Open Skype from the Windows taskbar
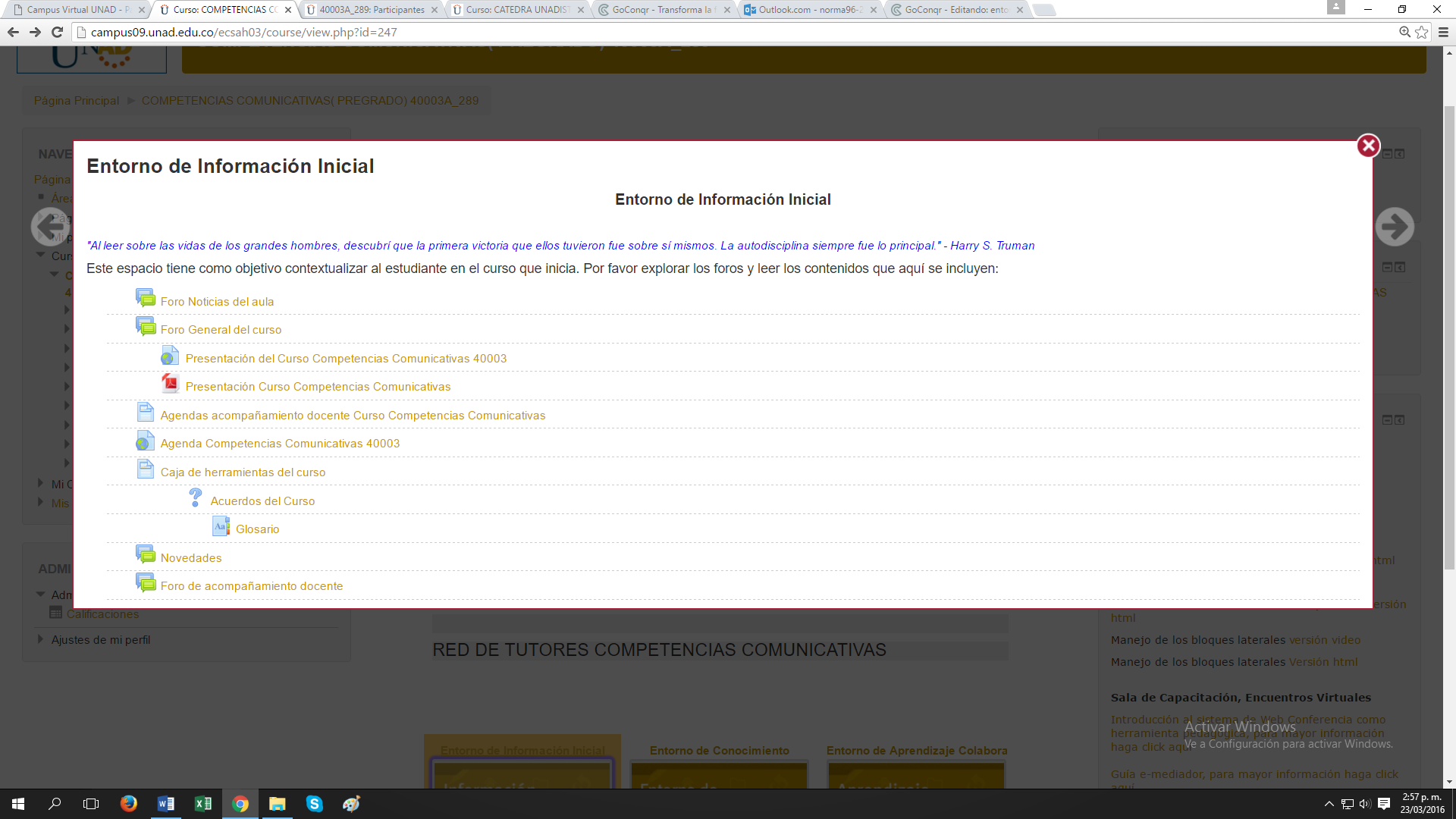The width and height of the screenshot is (1456, 819). (x=314, y=804)
